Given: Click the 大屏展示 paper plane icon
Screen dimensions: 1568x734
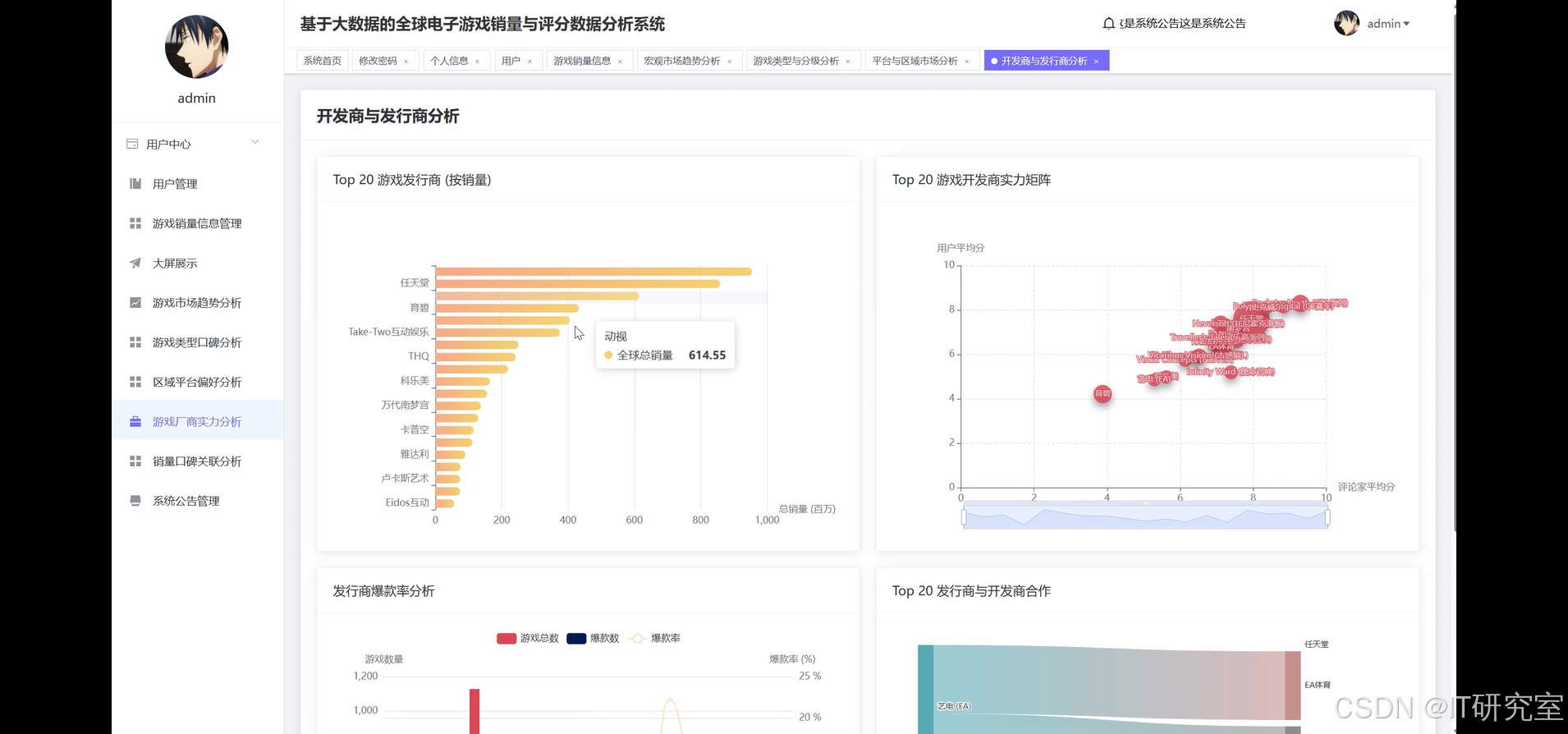Looking at the screenshot, I should coord(135,263).
